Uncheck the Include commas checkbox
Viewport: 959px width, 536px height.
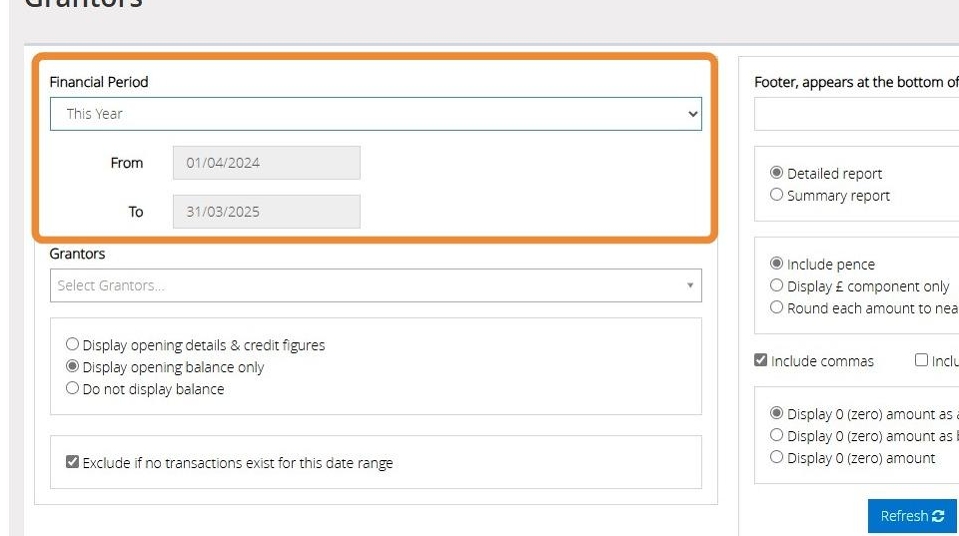(760, 360)
